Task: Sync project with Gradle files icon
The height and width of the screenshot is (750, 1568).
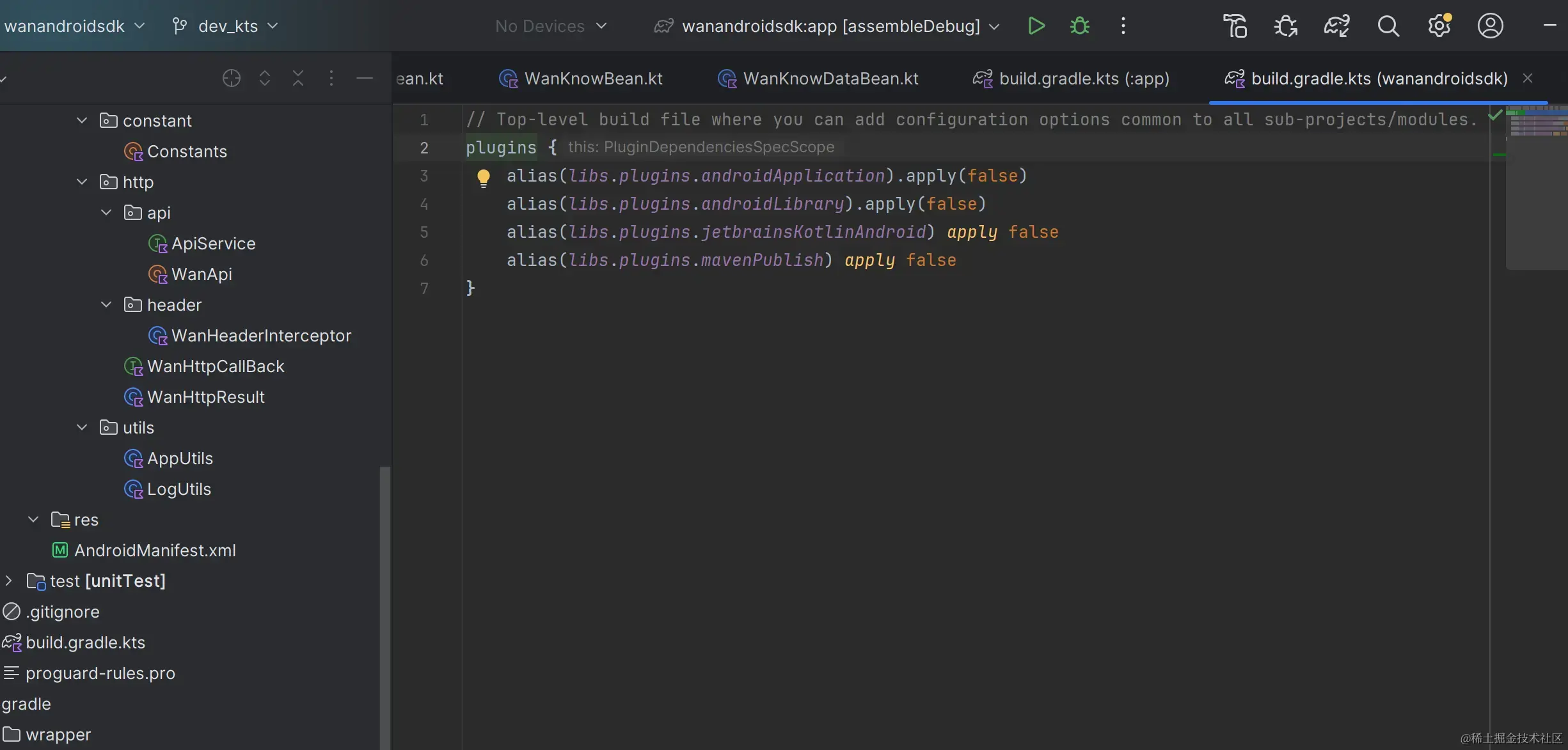Action: [1336, 26]
